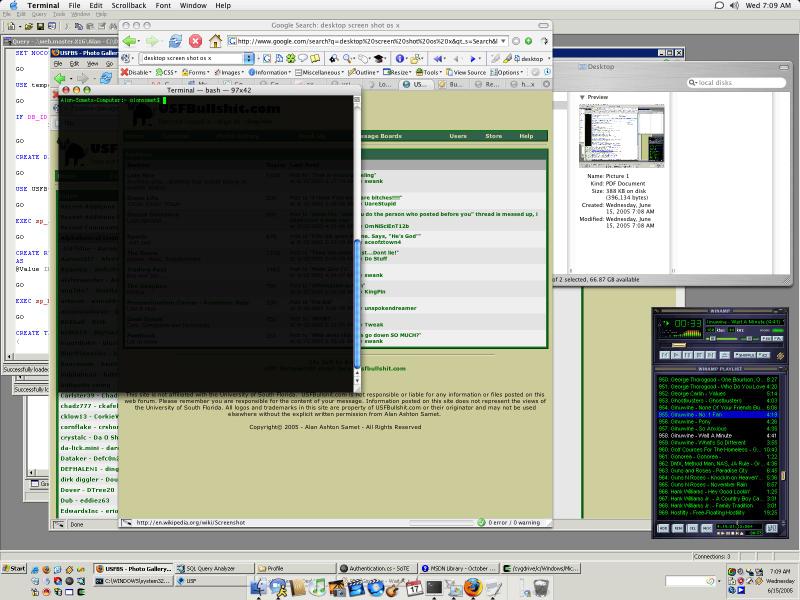
Task: Open the iCal calendar Dock icon
Action: point(414,588)
